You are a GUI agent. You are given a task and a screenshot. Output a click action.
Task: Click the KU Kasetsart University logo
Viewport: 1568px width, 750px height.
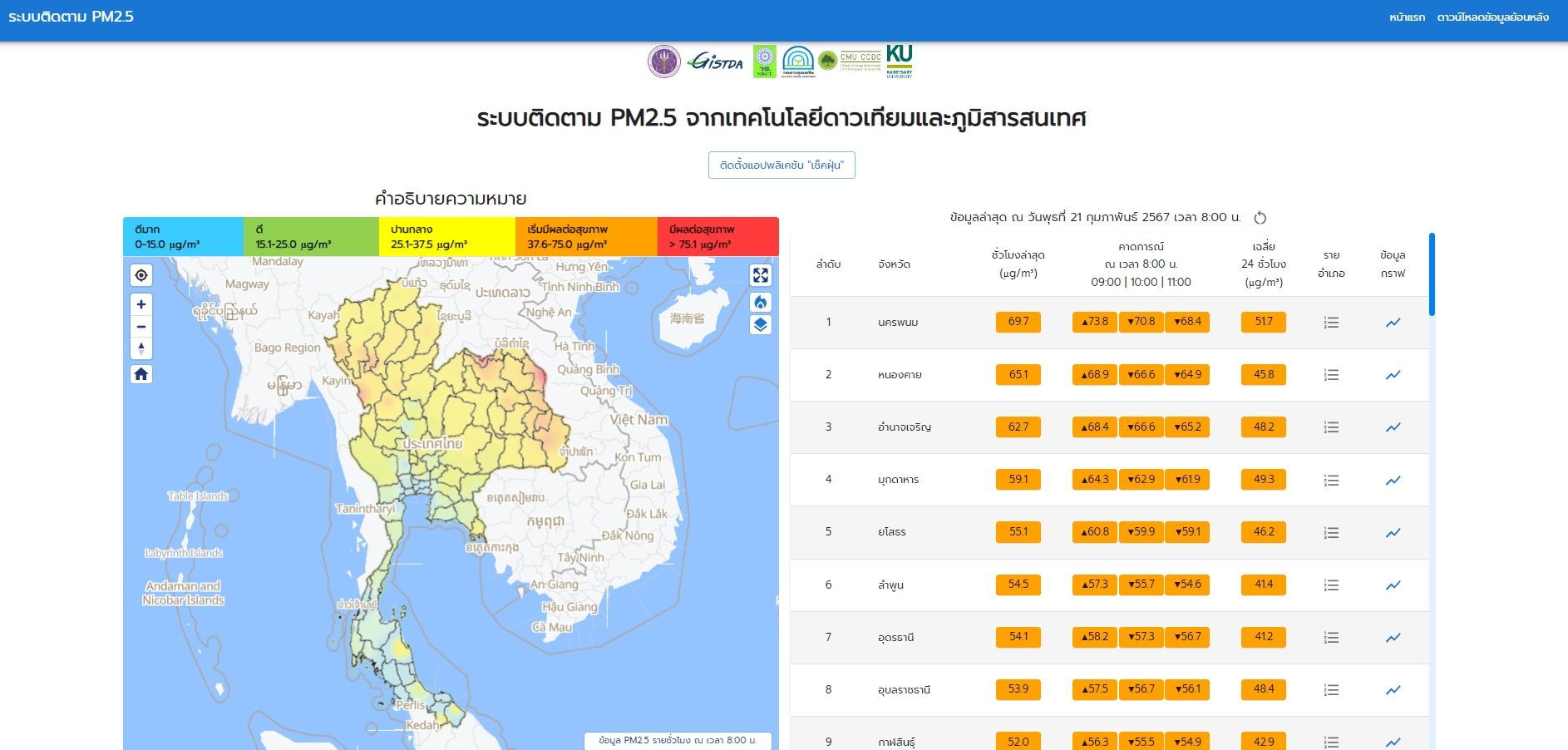coord(900,62)
